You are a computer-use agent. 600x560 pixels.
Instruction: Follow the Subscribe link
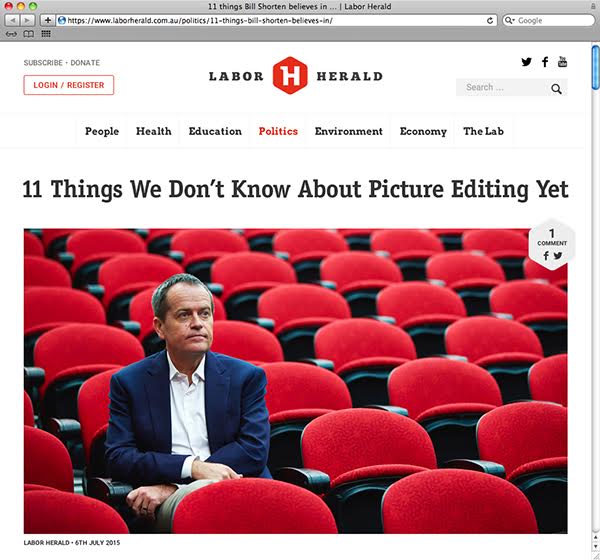coord(43,63)
